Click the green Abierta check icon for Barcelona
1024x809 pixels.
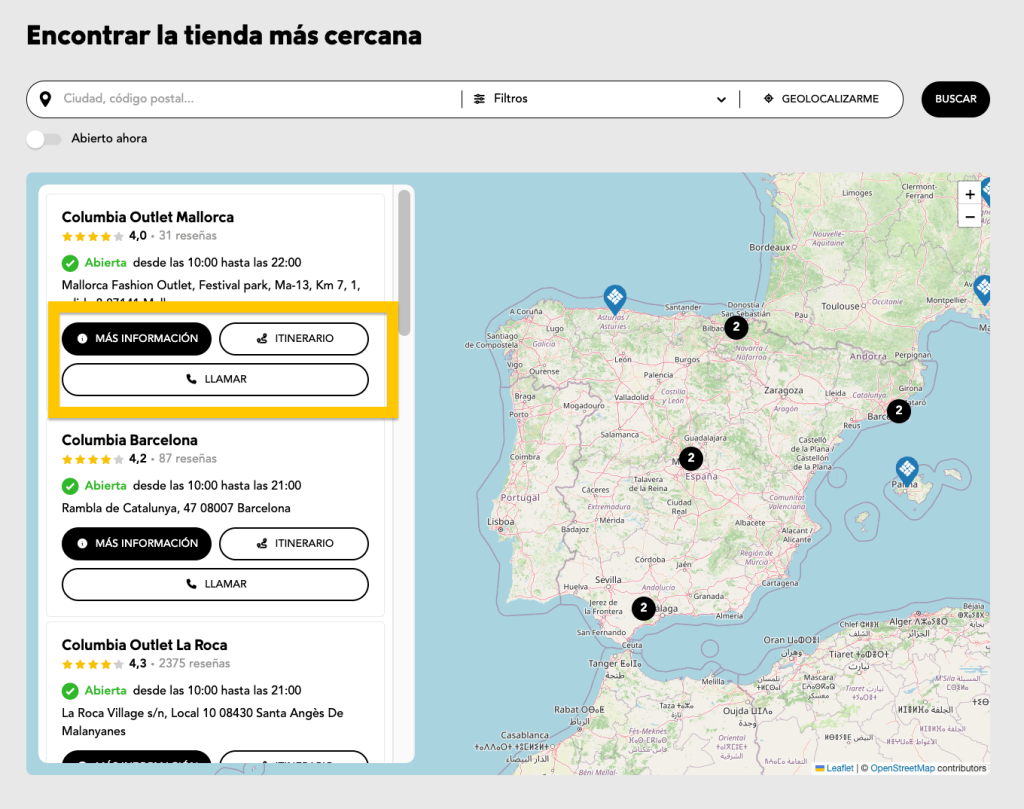pyautogui.click(x=70, y=486)
